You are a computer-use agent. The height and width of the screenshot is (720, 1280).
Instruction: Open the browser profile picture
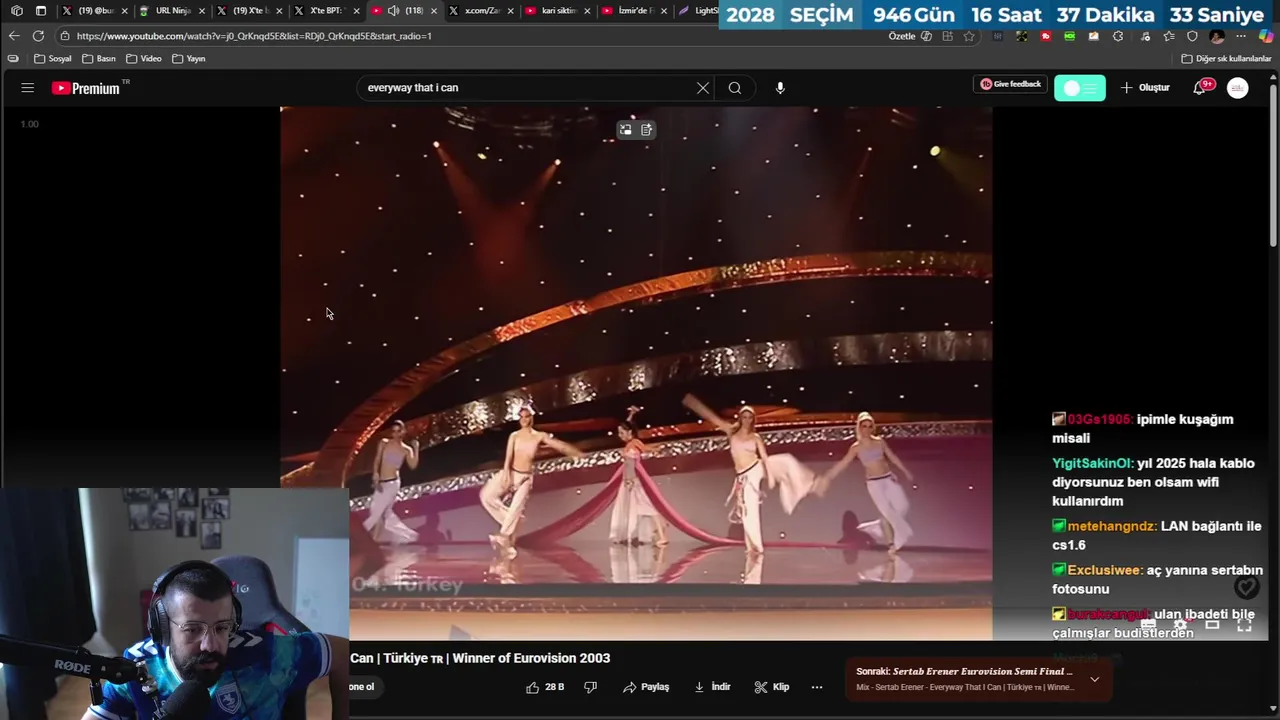(1217, 36)
